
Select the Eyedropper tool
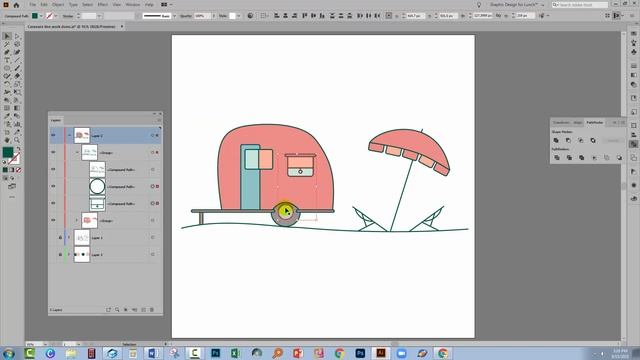coord(7,116)
